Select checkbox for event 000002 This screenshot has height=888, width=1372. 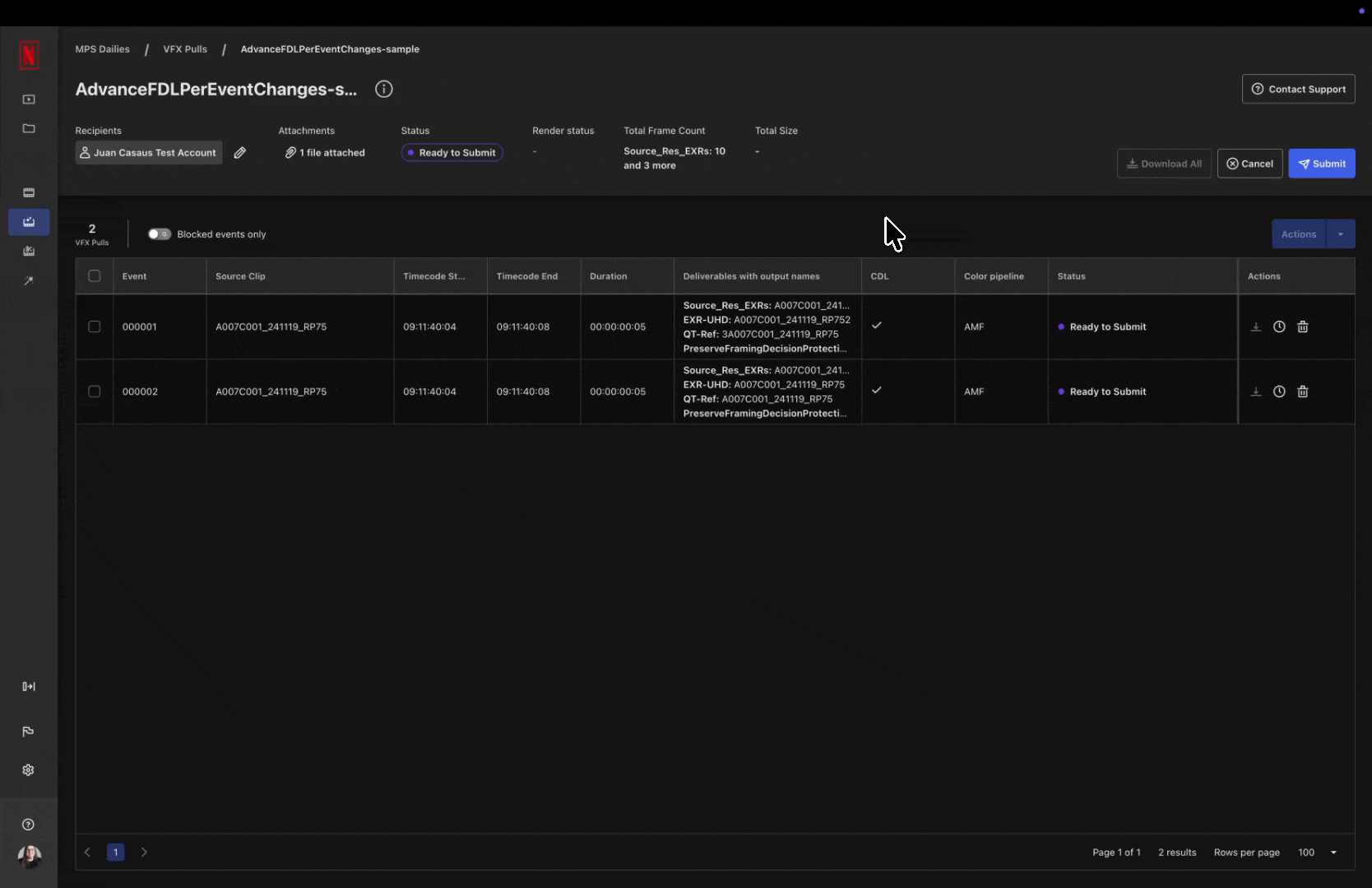(x=95, y=391)
